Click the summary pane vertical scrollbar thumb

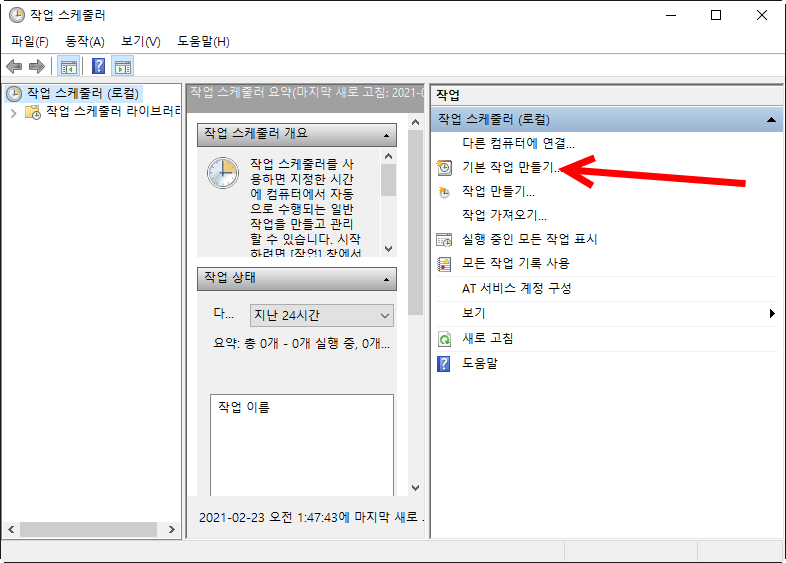click(416, 223)
